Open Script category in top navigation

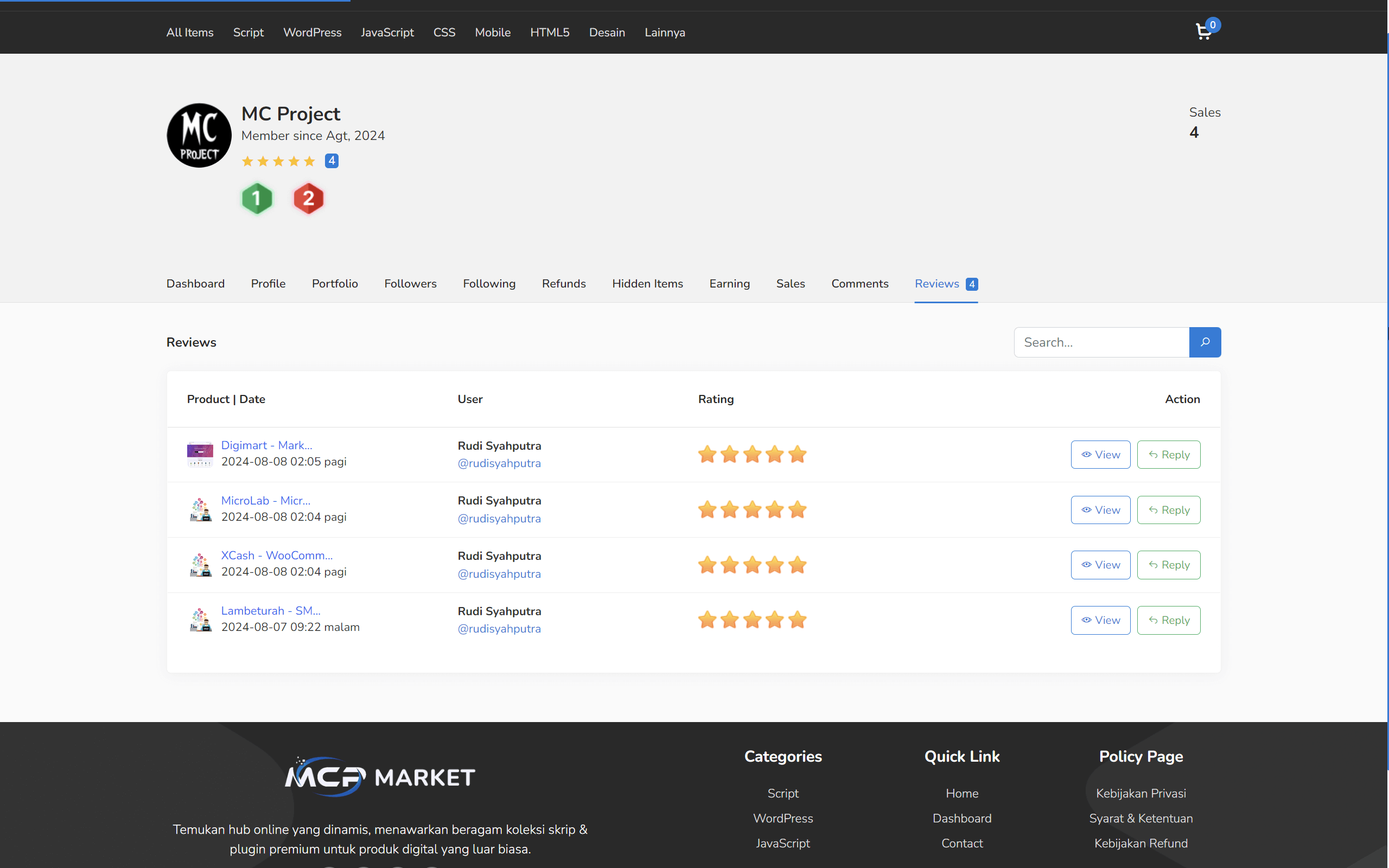248,32
